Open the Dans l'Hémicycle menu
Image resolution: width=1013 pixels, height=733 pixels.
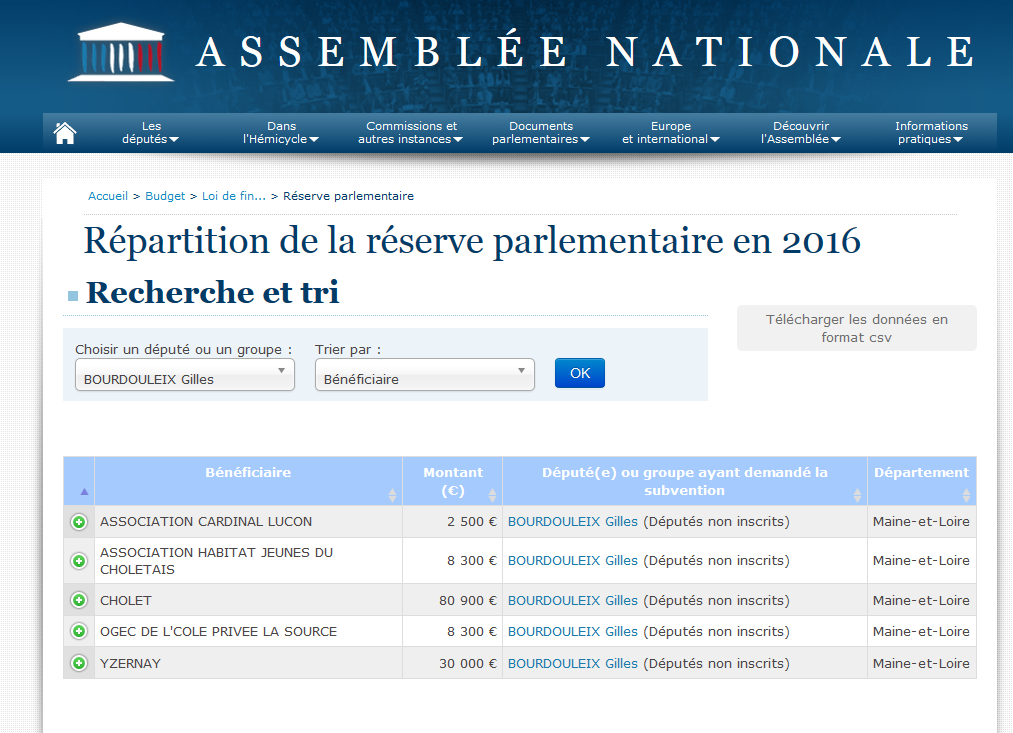[281, 133]
